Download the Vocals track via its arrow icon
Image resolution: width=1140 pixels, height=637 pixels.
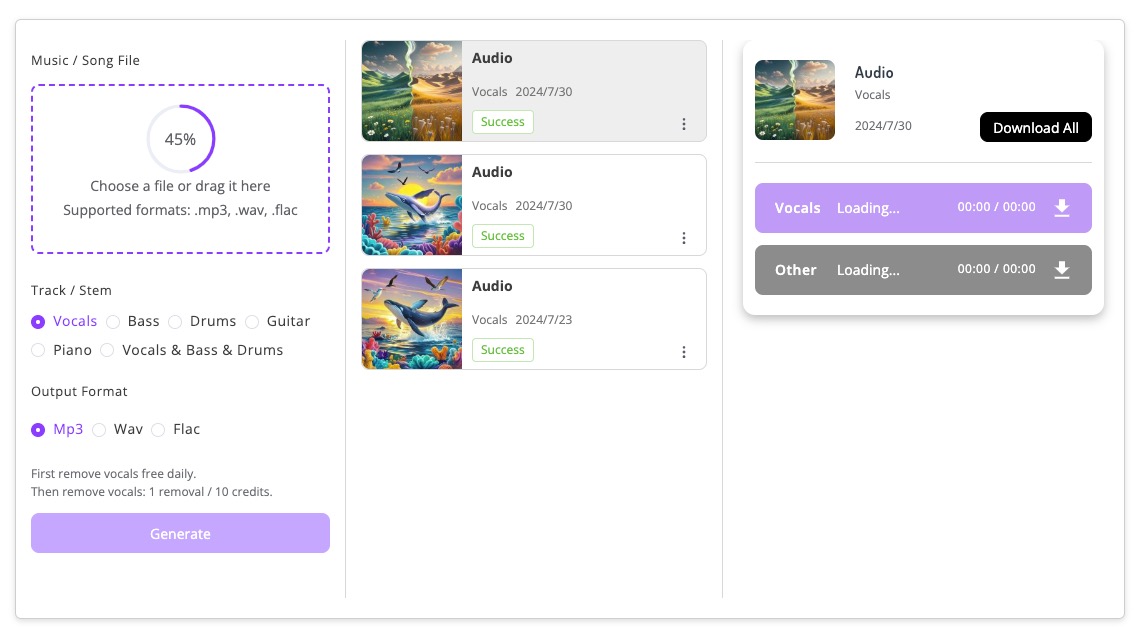tap(1061, 208)
